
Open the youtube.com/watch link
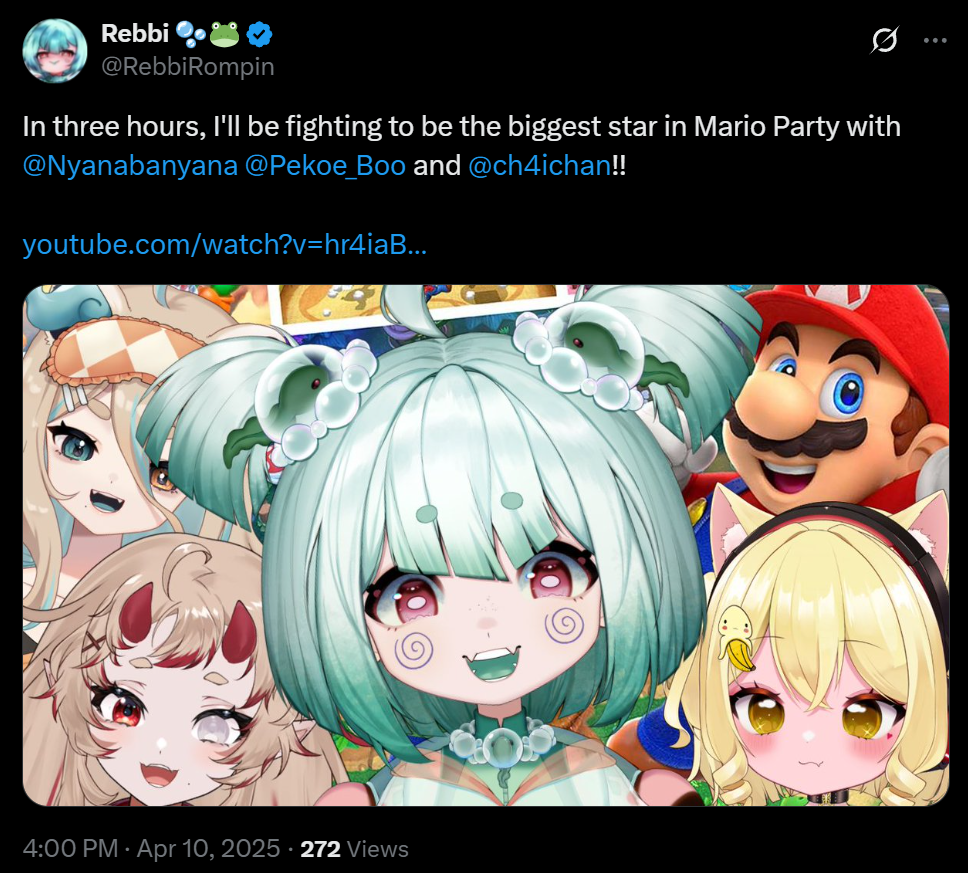click(x=225, y=245)
